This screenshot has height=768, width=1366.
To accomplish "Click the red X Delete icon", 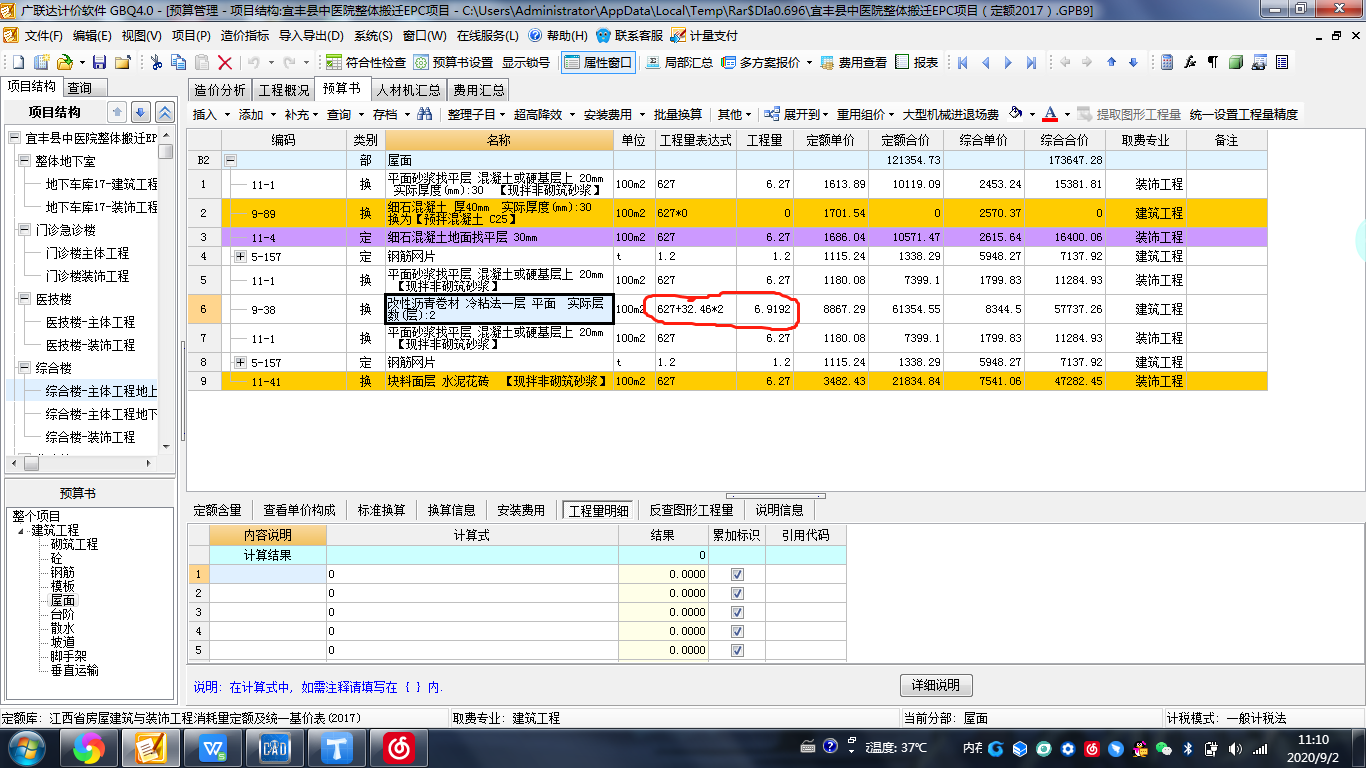I will tap(225, 62).
